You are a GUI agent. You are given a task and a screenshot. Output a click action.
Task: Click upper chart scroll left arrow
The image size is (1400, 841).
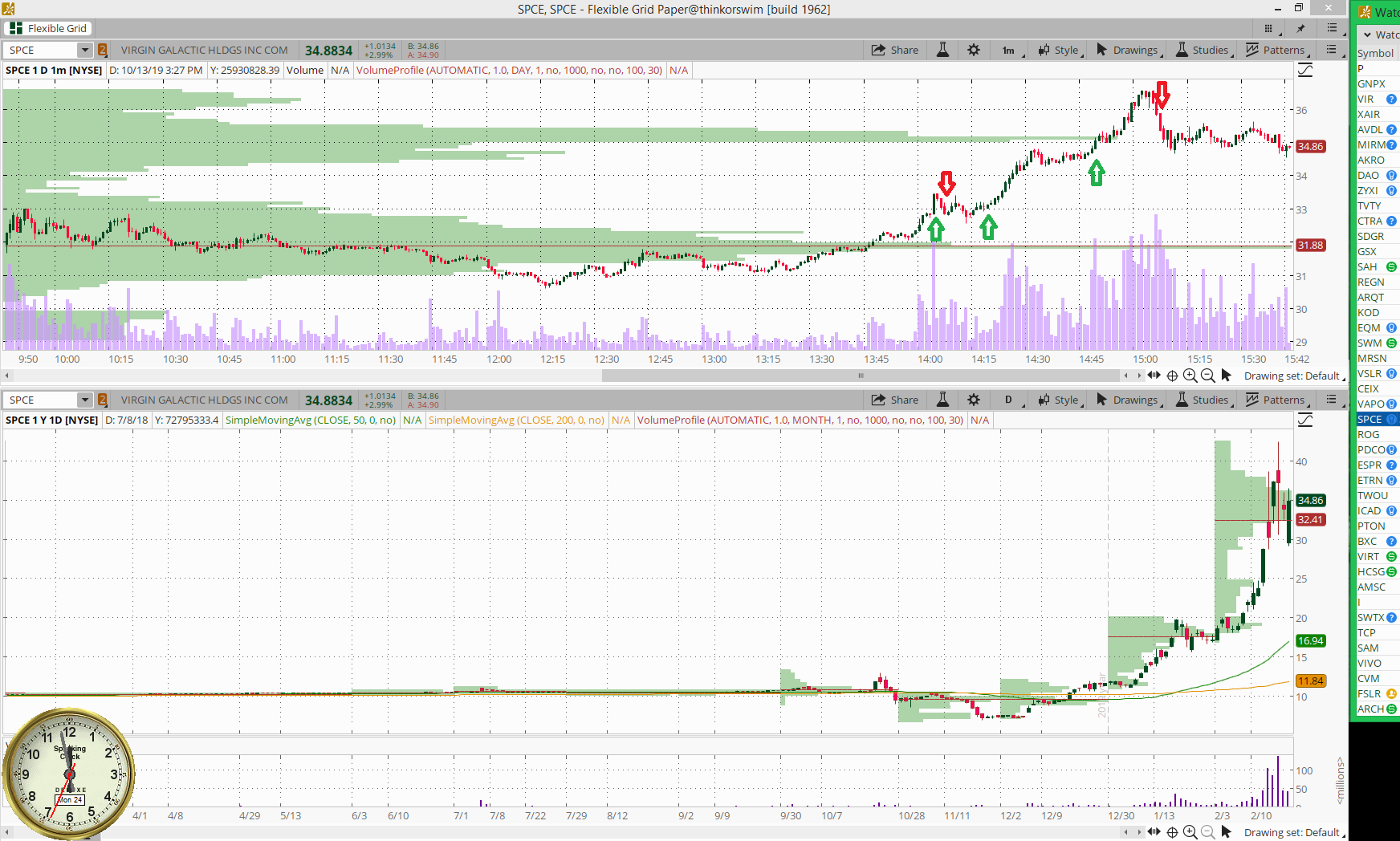coord(7,376)
